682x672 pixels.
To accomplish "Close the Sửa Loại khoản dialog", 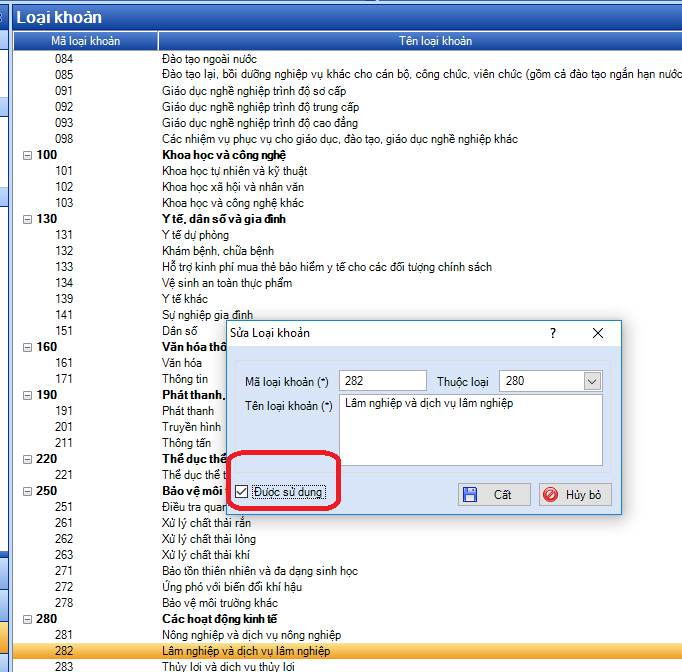I will (598, 333).
